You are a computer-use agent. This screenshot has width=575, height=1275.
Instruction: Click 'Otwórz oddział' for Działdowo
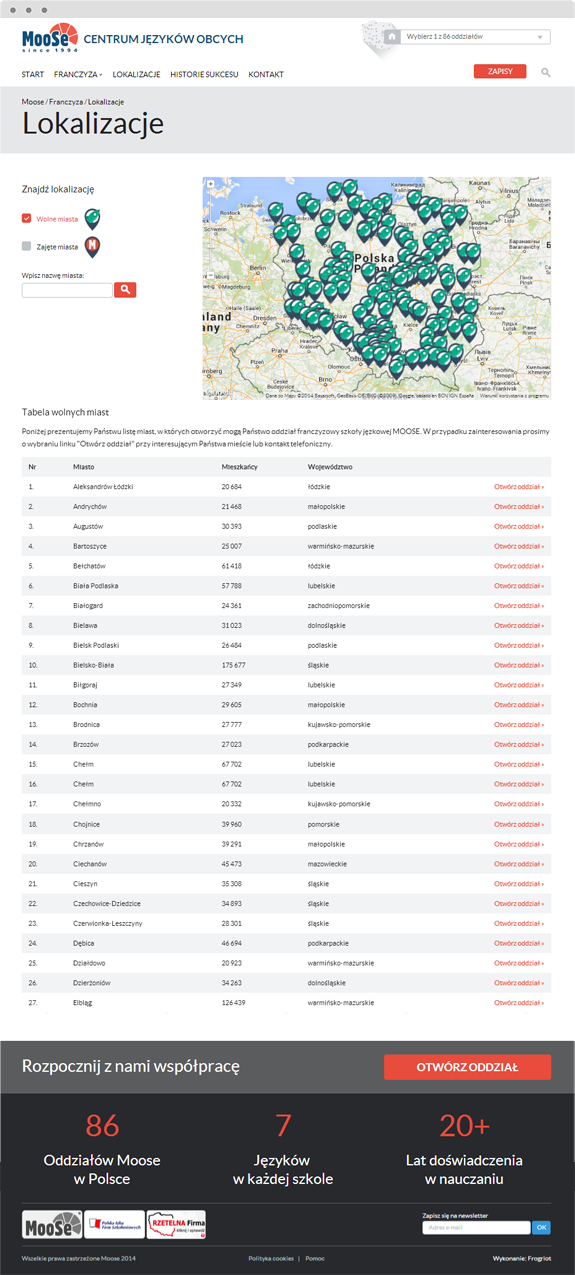coord(518,963)
